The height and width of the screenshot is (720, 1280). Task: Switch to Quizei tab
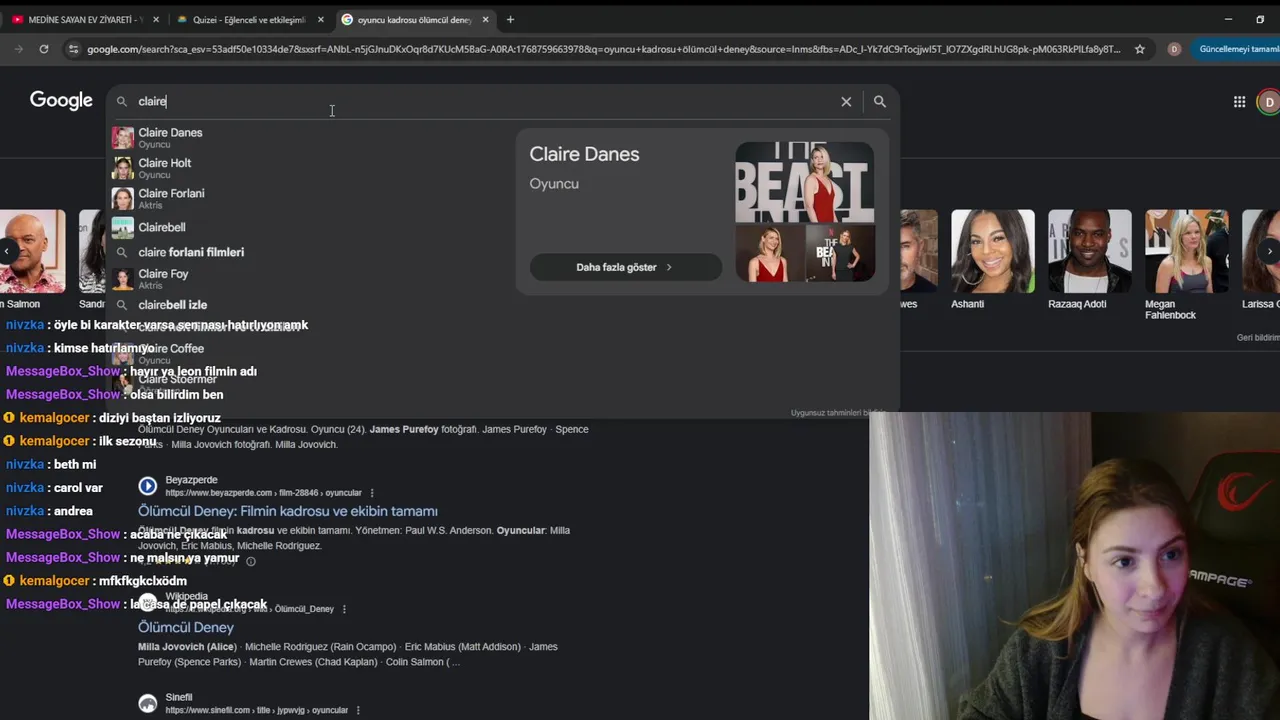click(x=248, y=19)
